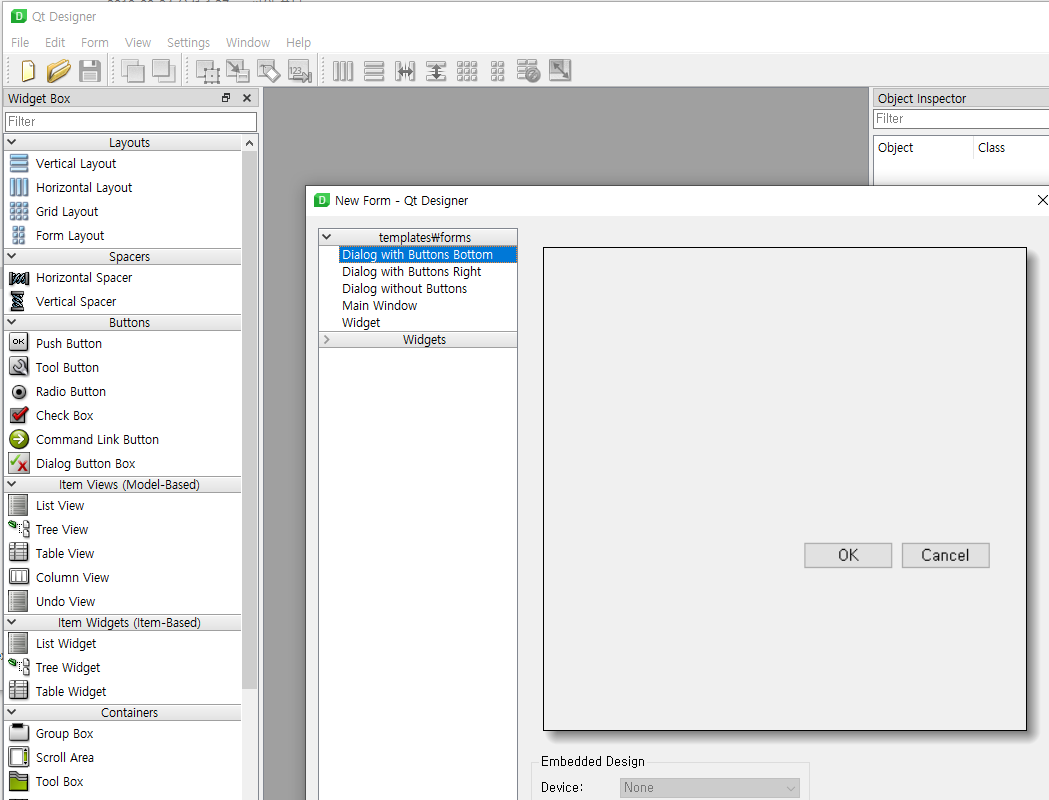Activate the Edit Signals/Slots mode icon
Image resolution: width=1049 pixels, height=800 pixels.
pos(237,70)
